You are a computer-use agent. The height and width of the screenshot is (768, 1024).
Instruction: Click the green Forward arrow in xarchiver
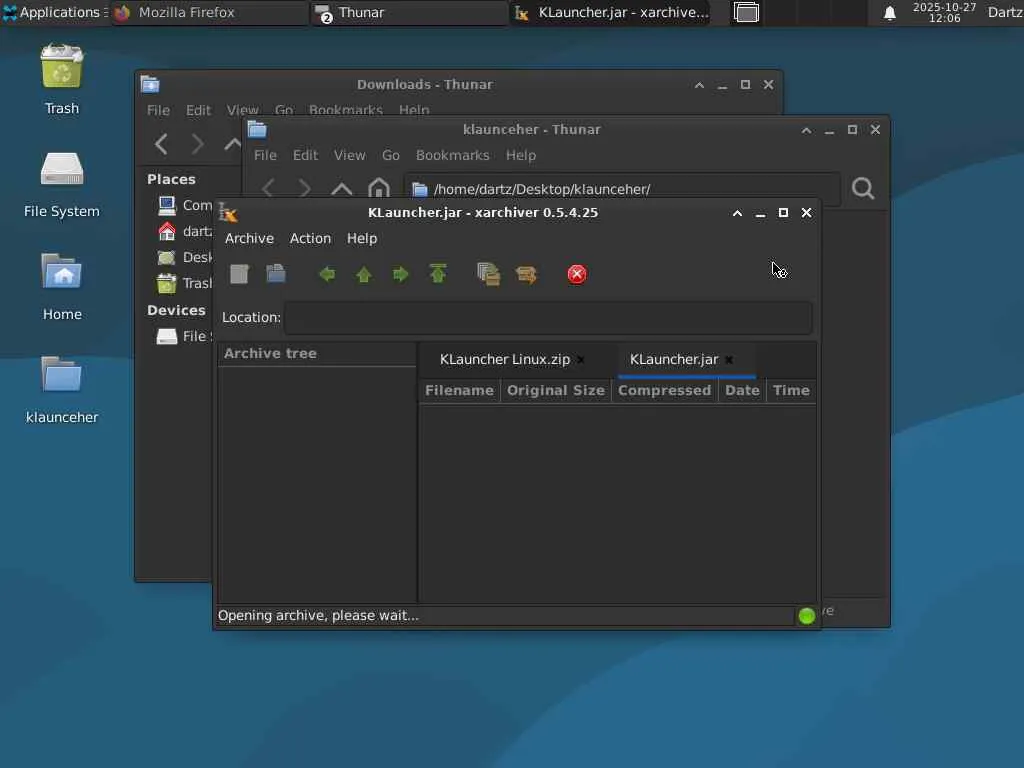400,274
